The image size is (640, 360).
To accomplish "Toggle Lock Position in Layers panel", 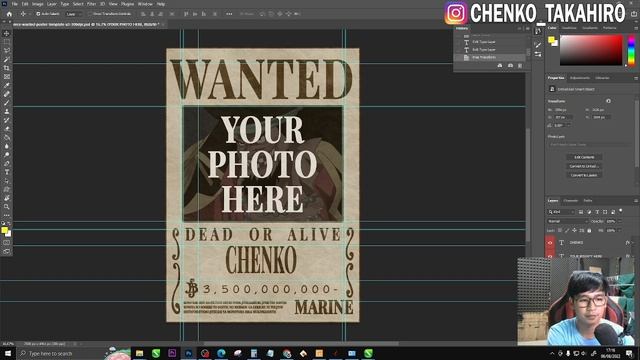I will click(574, 231).
